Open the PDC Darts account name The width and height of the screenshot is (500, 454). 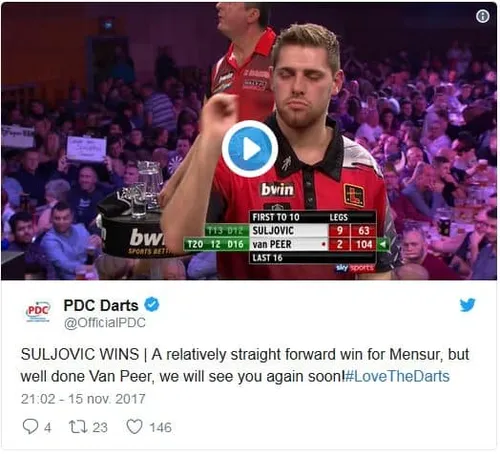pos(101,305)
